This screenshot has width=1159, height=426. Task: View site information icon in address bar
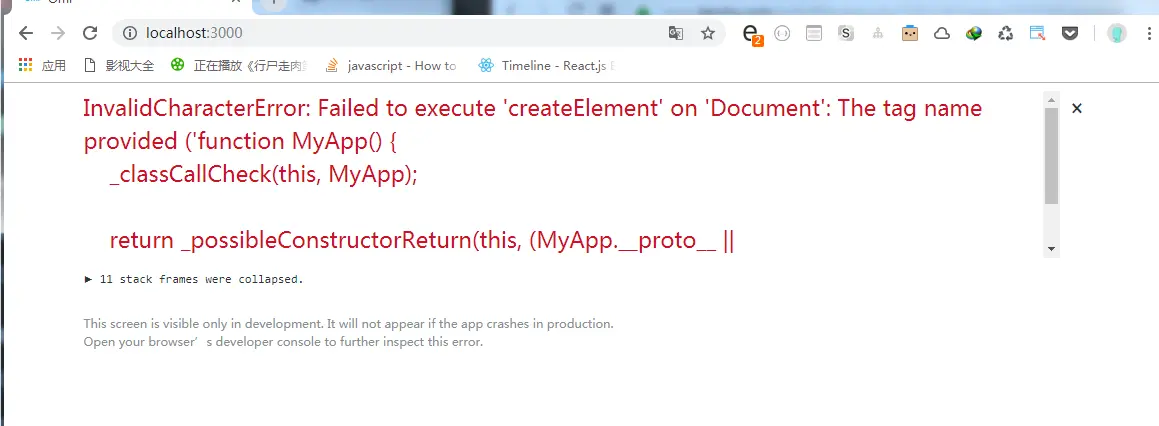click(x=130, y=33)
